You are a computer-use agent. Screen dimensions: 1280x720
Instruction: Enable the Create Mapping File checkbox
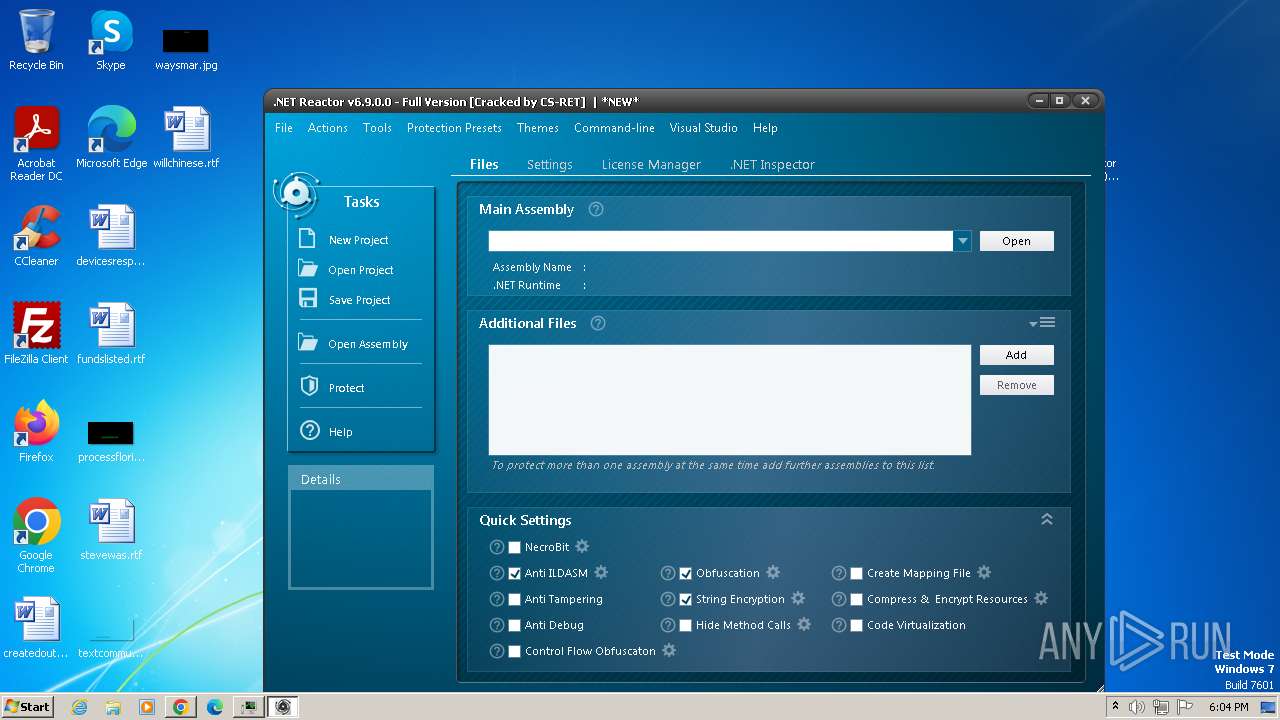pos(857,573)
